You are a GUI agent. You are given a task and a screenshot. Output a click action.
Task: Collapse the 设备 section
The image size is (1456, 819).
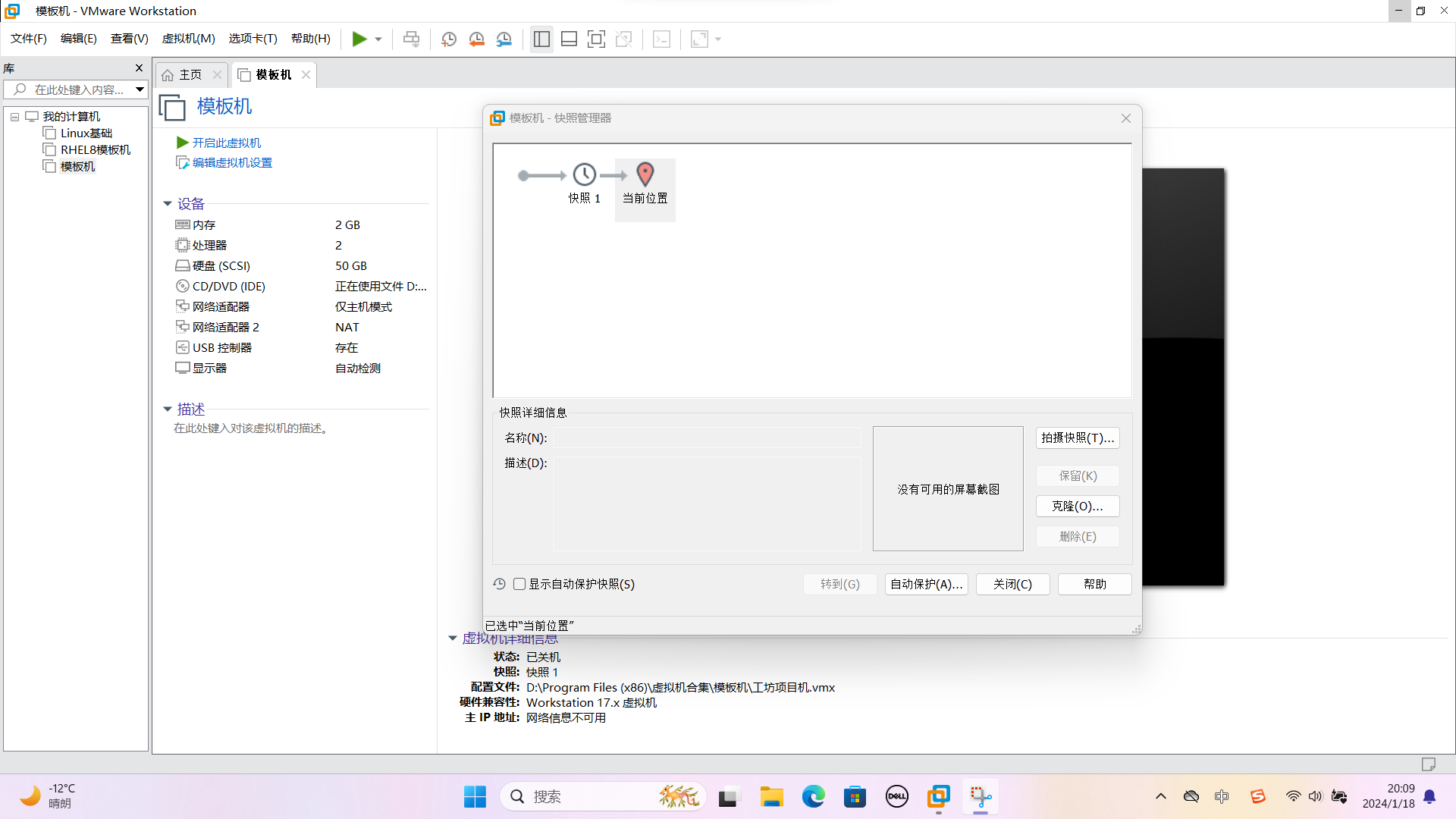pyautogui.click(x=168, y=204)
